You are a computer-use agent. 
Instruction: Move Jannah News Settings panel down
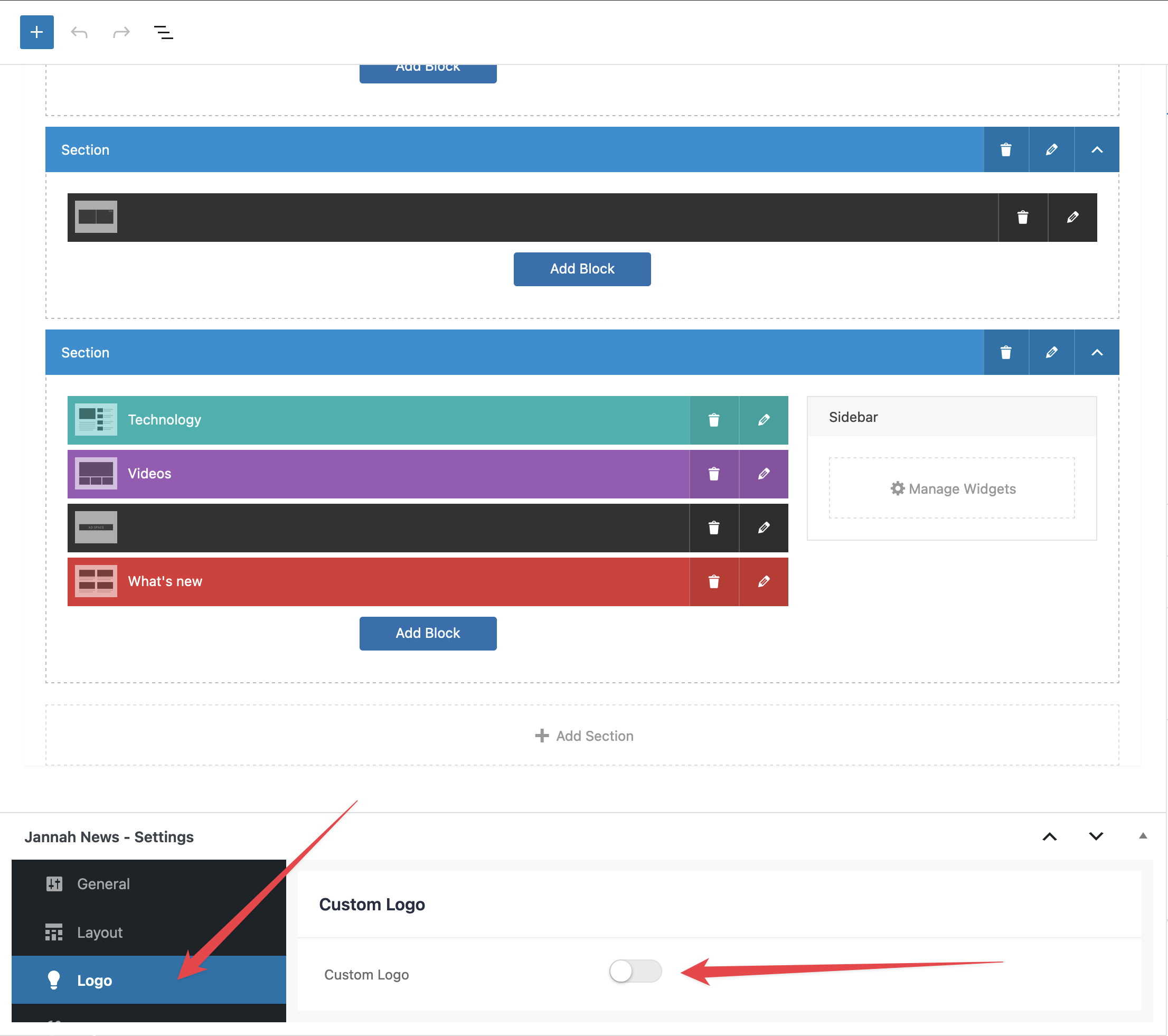[1096, 836]
